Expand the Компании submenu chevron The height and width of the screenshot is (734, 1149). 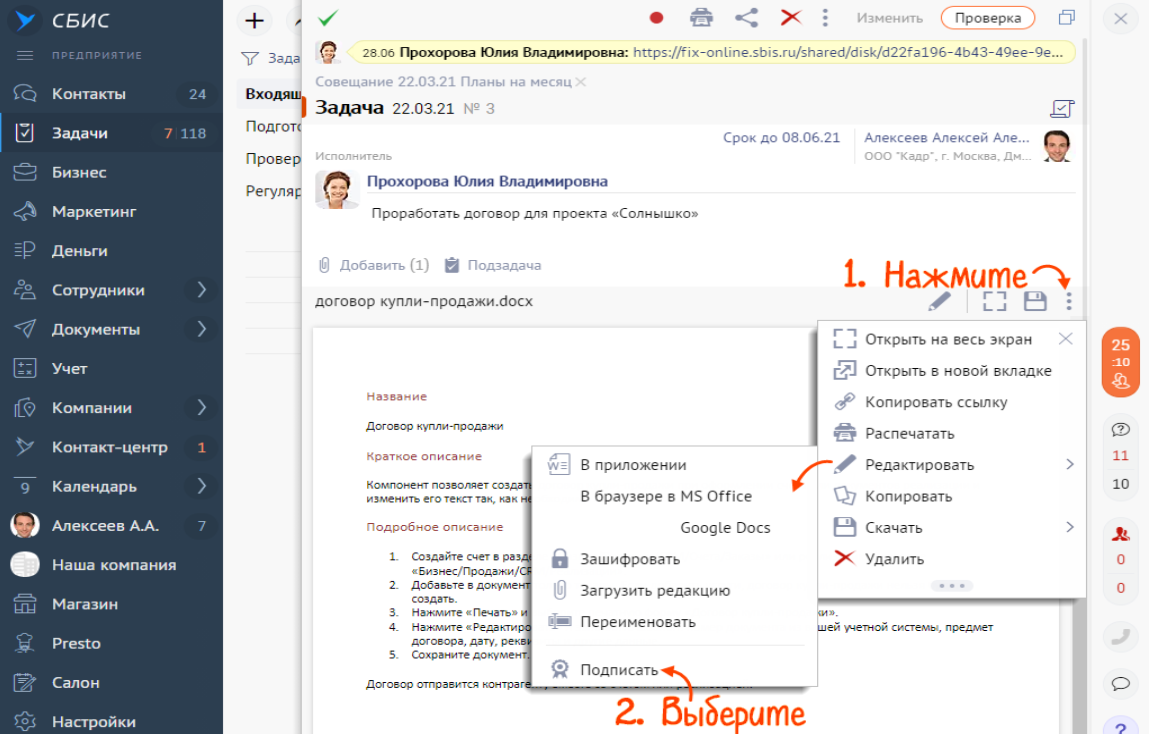coord(202,407)
